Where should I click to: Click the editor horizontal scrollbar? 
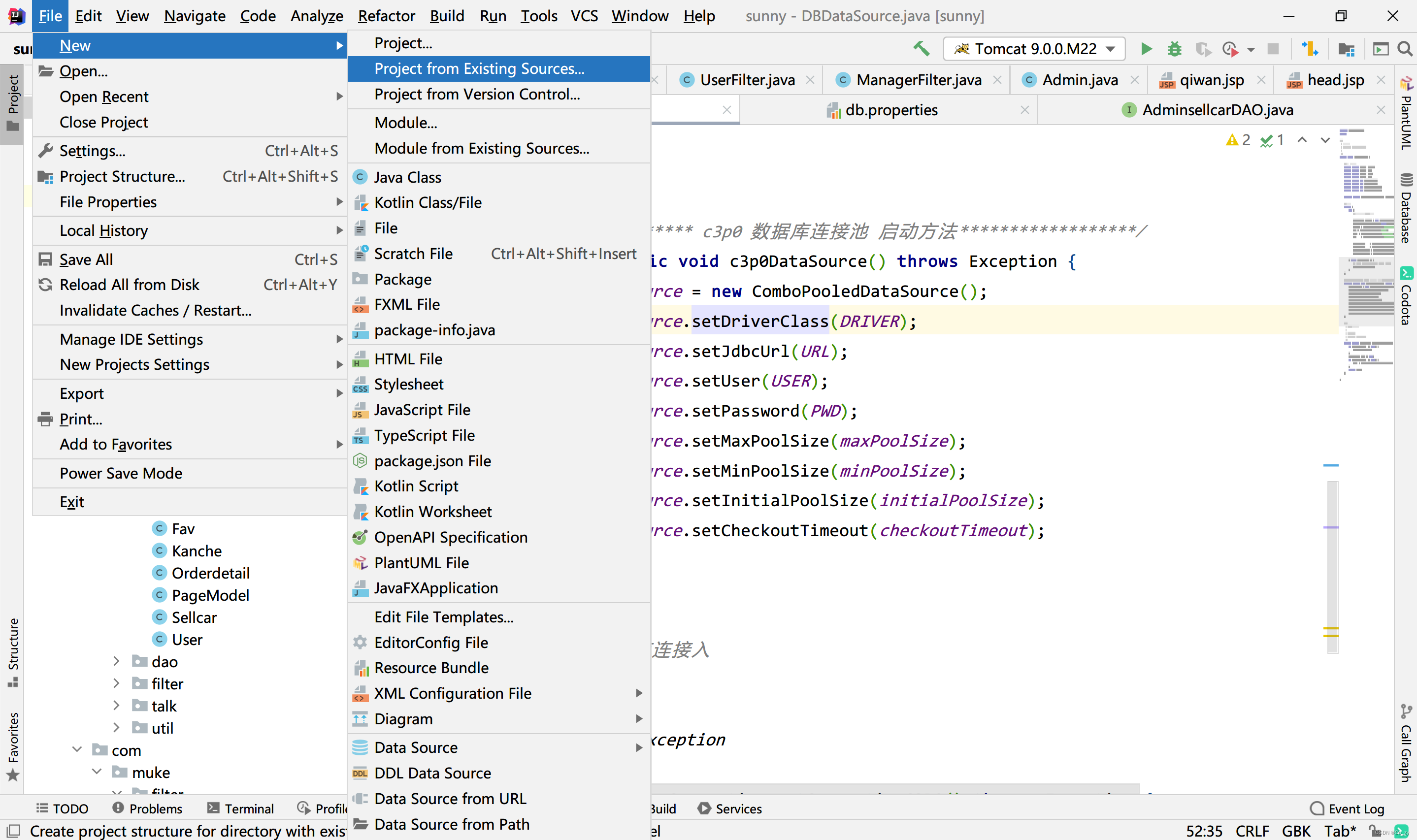[894, 788]
